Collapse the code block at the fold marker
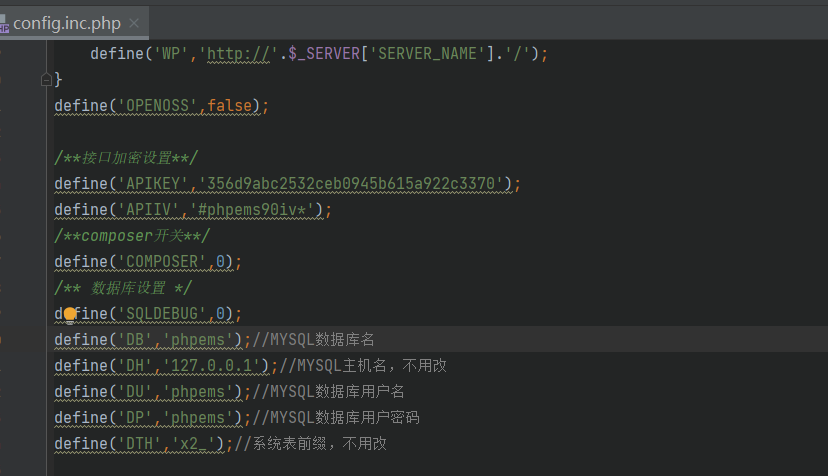The height and width of the screenshot is (476, 828). 46,80
